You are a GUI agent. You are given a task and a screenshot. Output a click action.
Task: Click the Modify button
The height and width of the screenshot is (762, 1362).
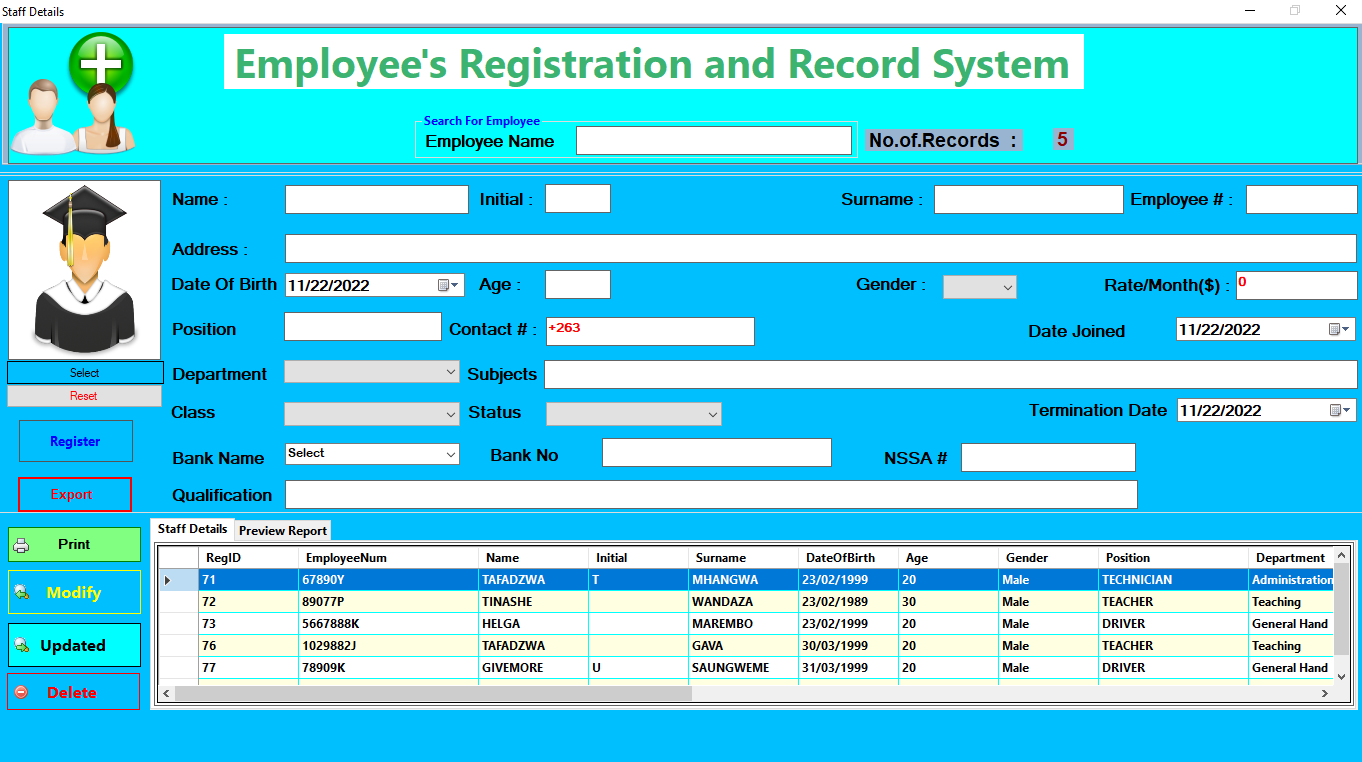coord(75,592)
